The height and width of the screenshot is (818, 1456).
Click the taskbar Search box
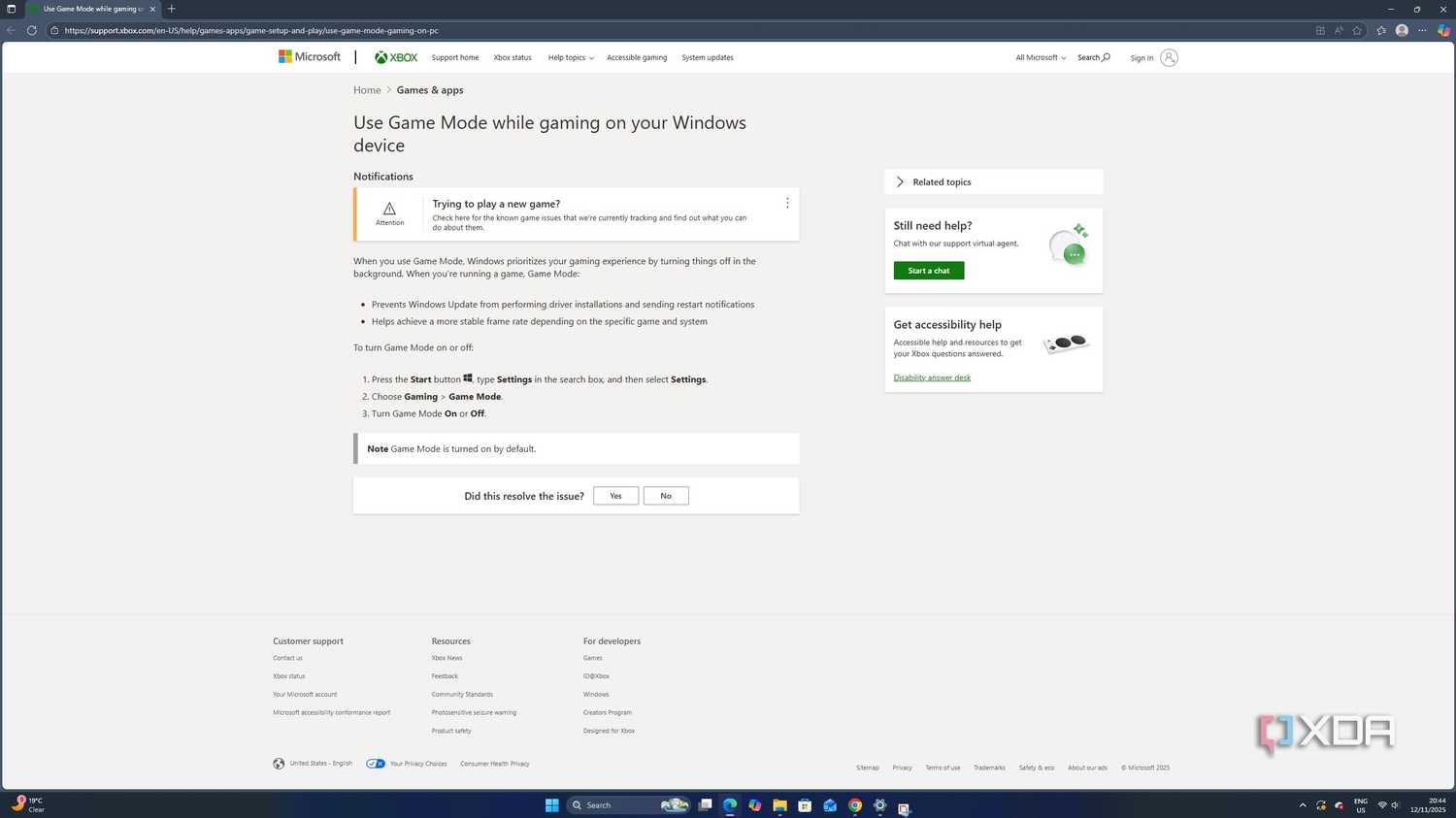point(628,805)
